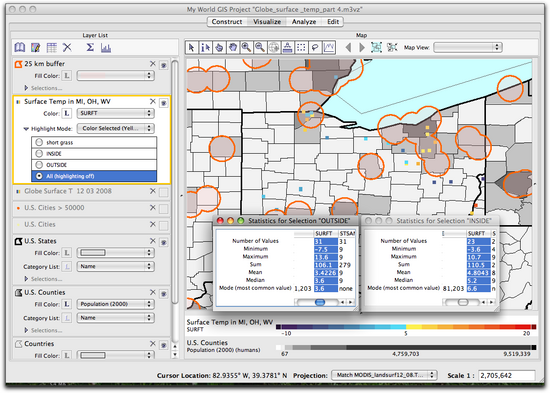Click OUTSIDE statistics window horizontal scrollbar thumb

(x=320, y=302)
